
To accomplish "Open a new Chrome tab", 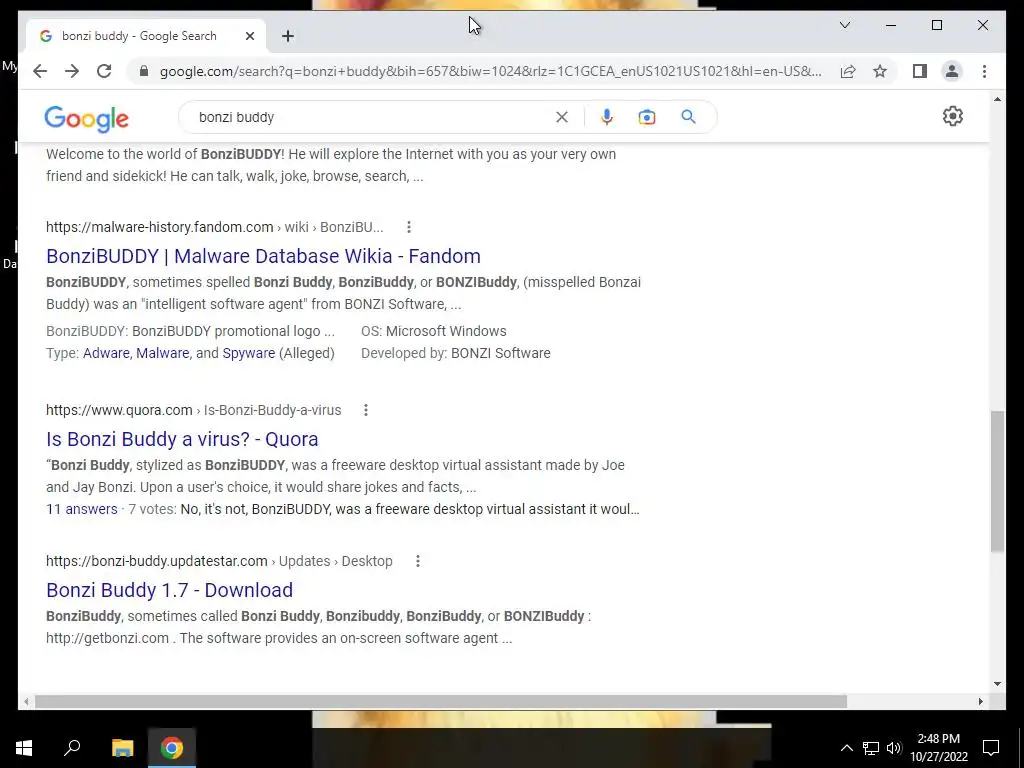I will [288, 36].
